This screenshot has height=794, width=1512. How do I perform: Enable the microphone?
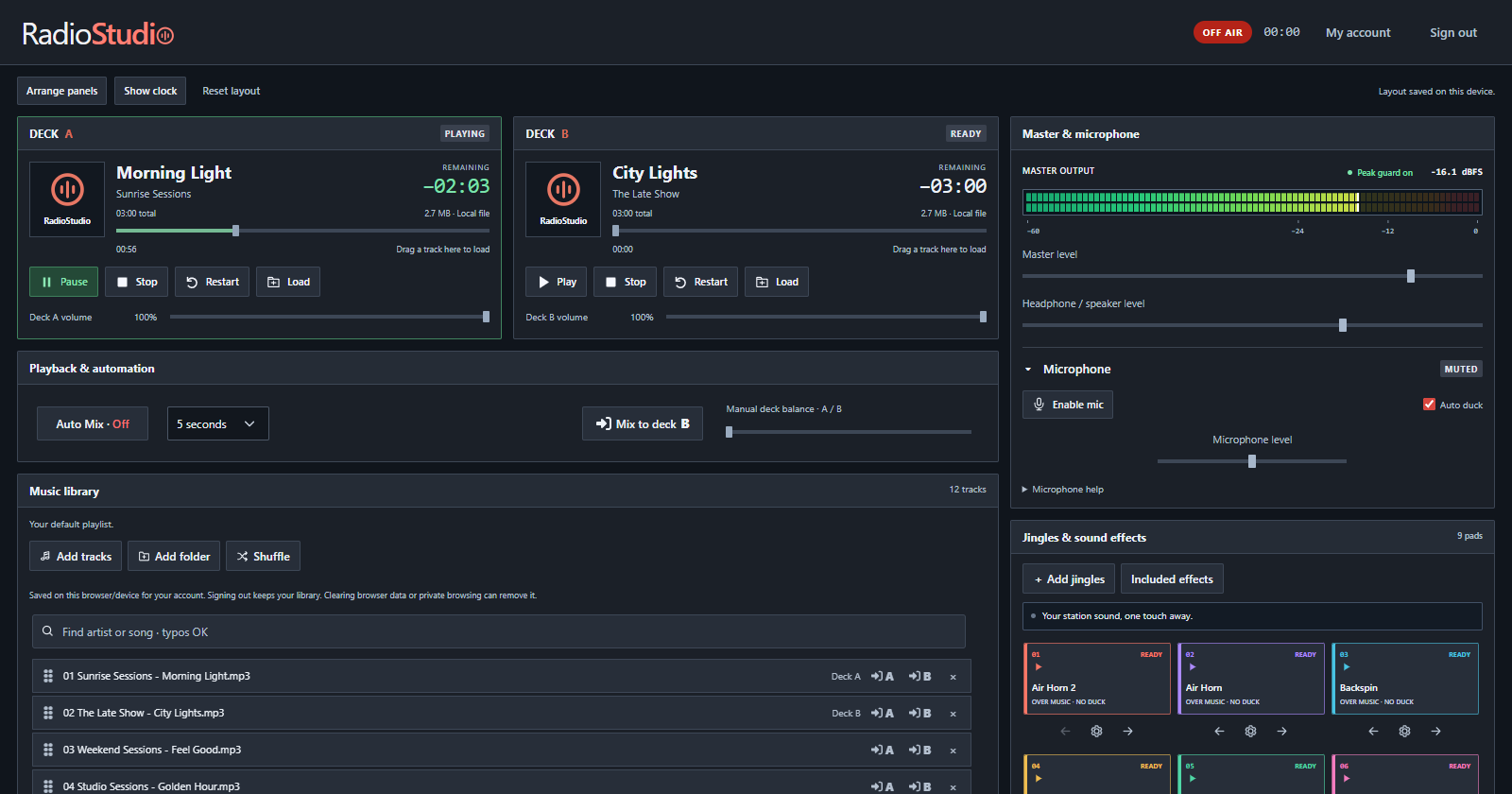(x=1068, y=405)
